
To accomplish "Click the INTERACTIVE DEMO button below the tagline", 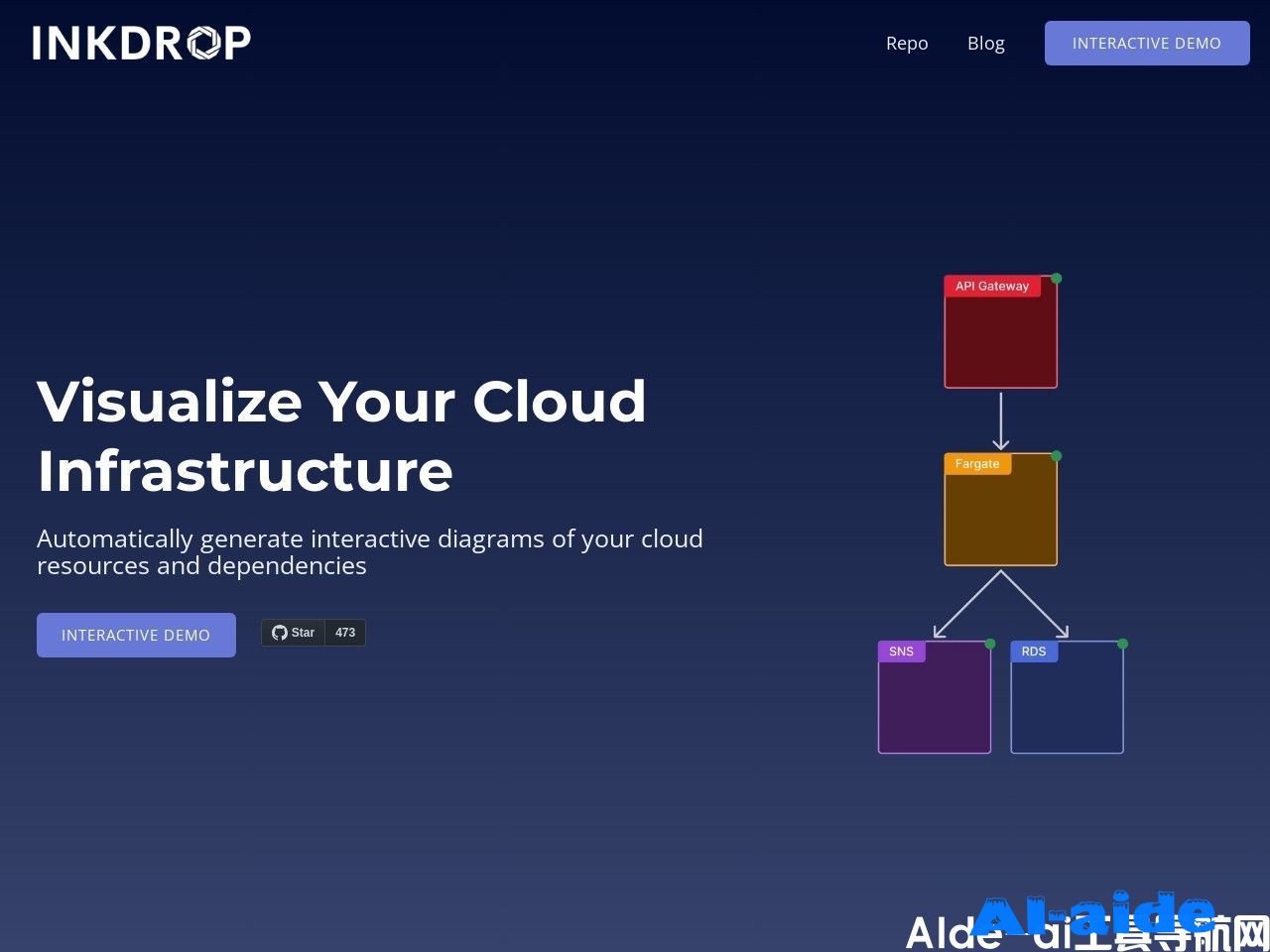I will click(x=136, y=635).
